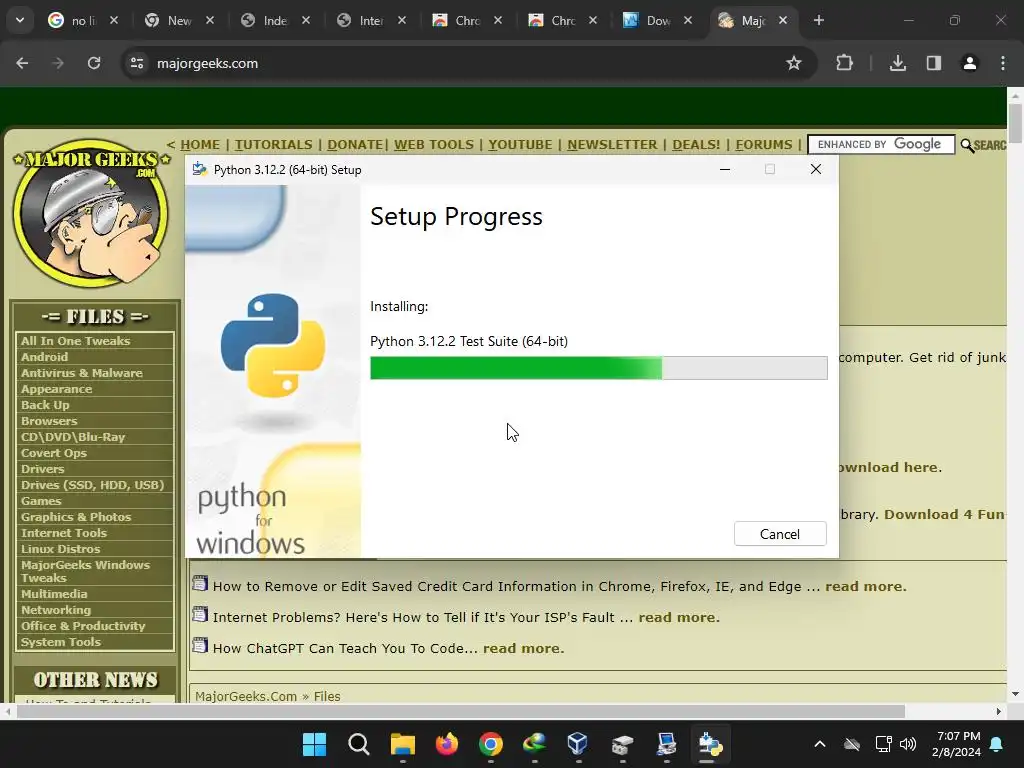Open the DONATE link

355,144
